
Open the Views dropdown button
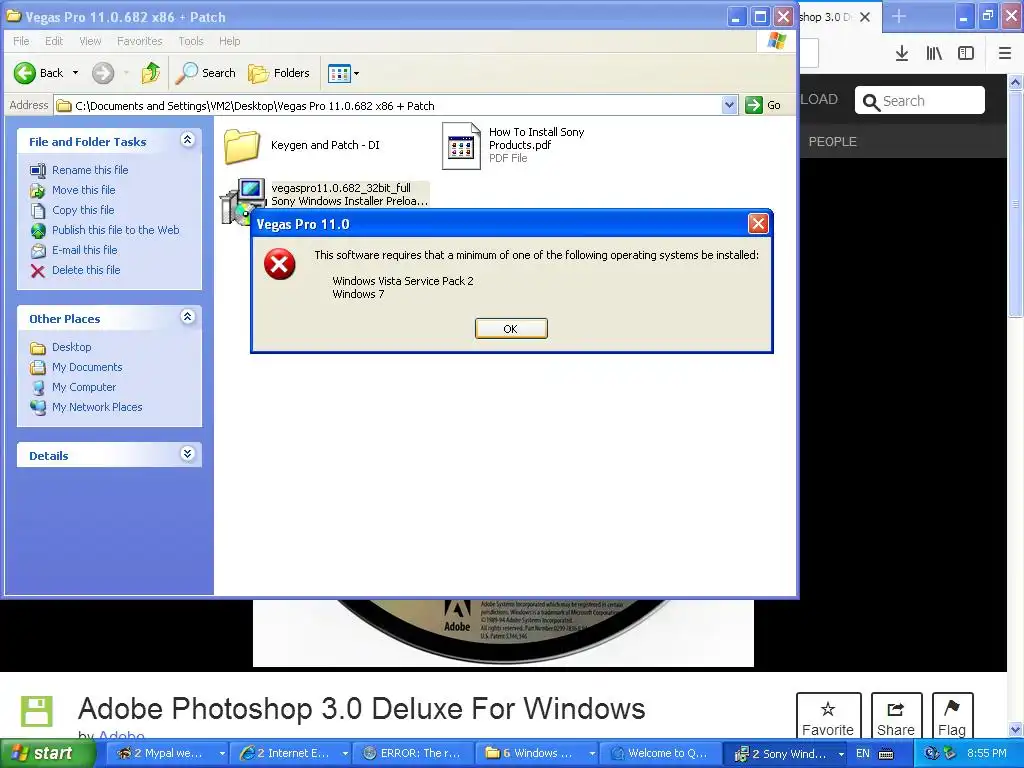(344, 73)
